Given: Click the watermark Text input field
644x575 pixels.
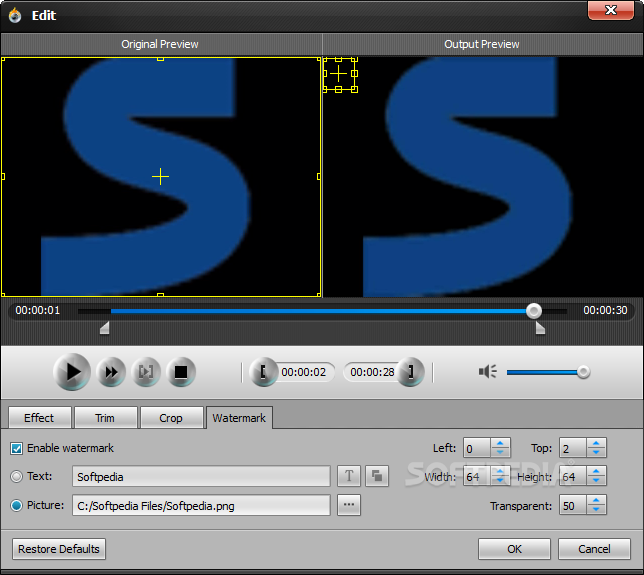Looking at the screenshot, I should coord(201,476).
